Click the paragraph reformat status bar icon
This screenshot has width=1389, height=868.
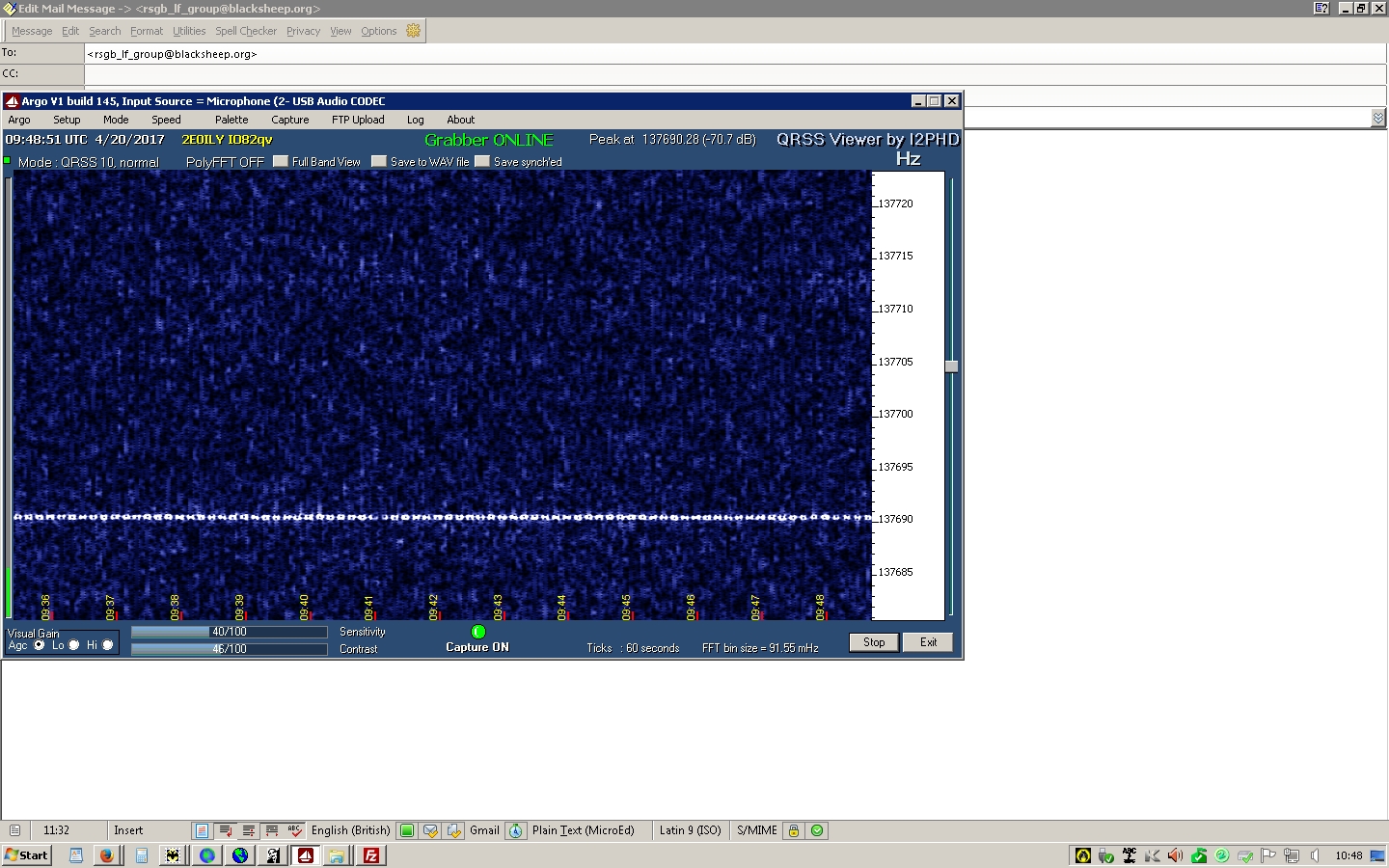(x=271, y=830)
